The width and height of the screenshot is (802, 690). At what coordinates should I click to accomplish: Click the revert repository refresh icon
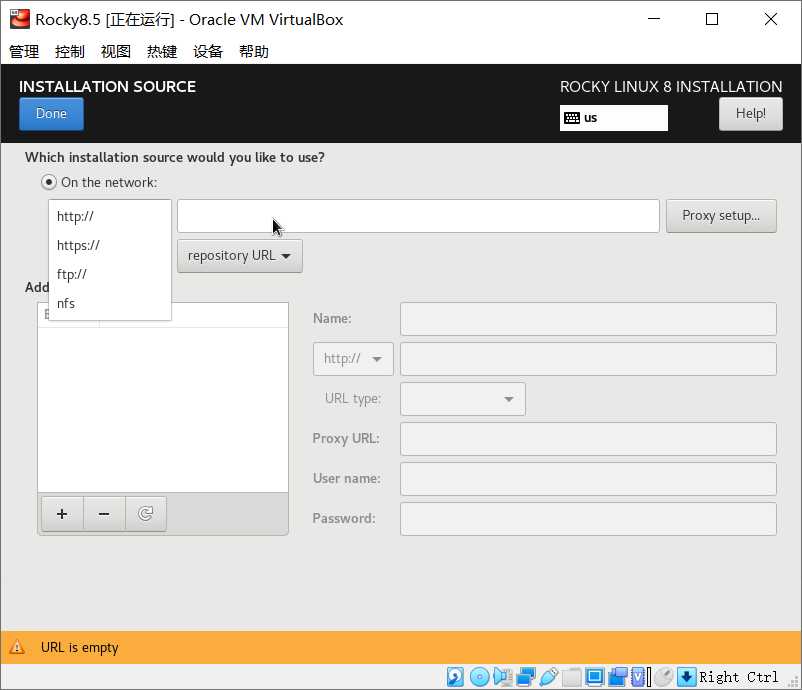(146, 514)
